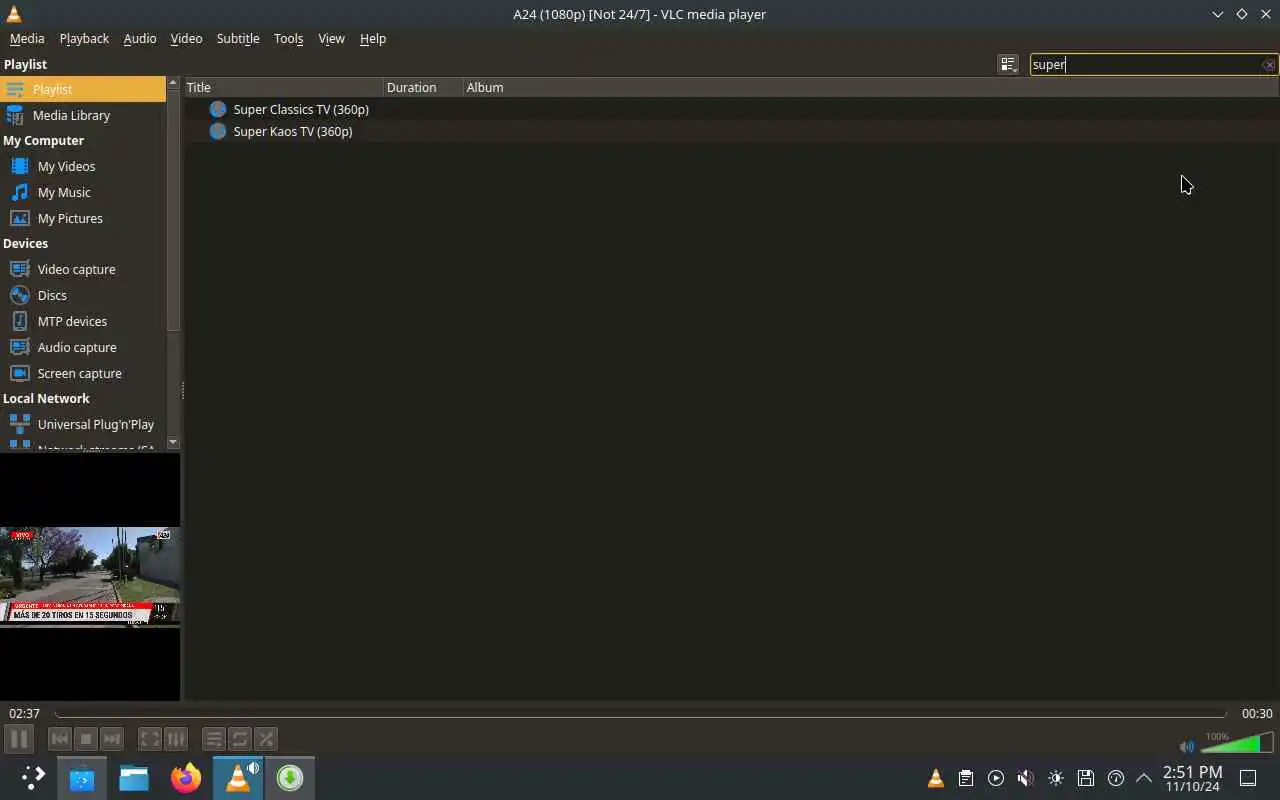The width and height of the screenshot is (1280, 800).
Task: Open Discover software center in taskbar
Action: point(82,777)
